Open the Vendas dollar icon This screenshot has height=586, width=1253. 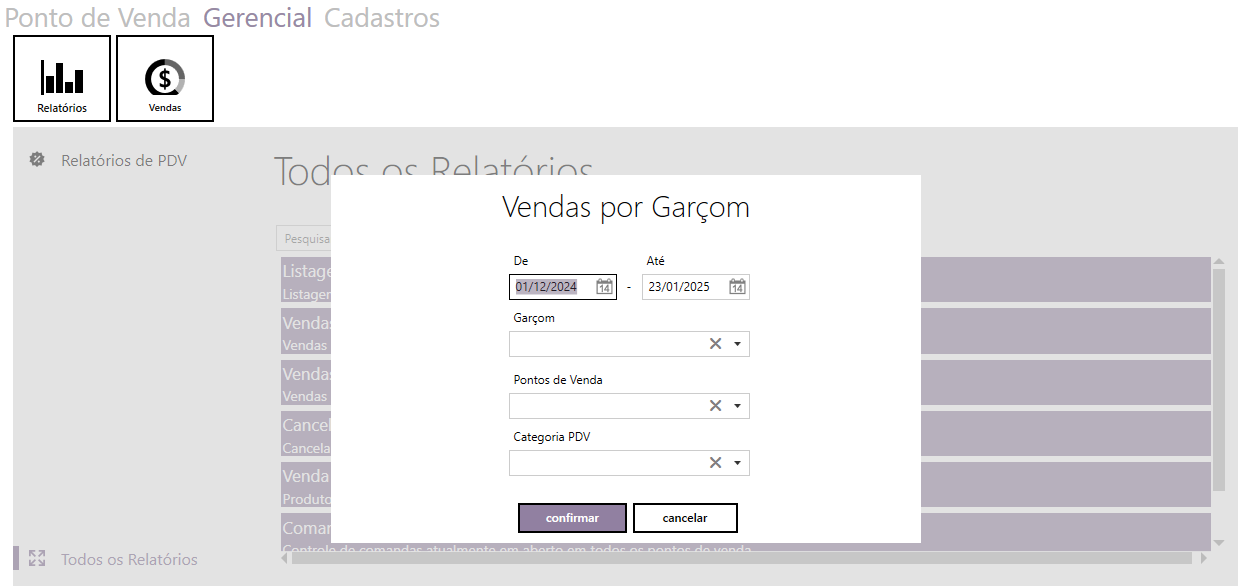tap(165, 78)
